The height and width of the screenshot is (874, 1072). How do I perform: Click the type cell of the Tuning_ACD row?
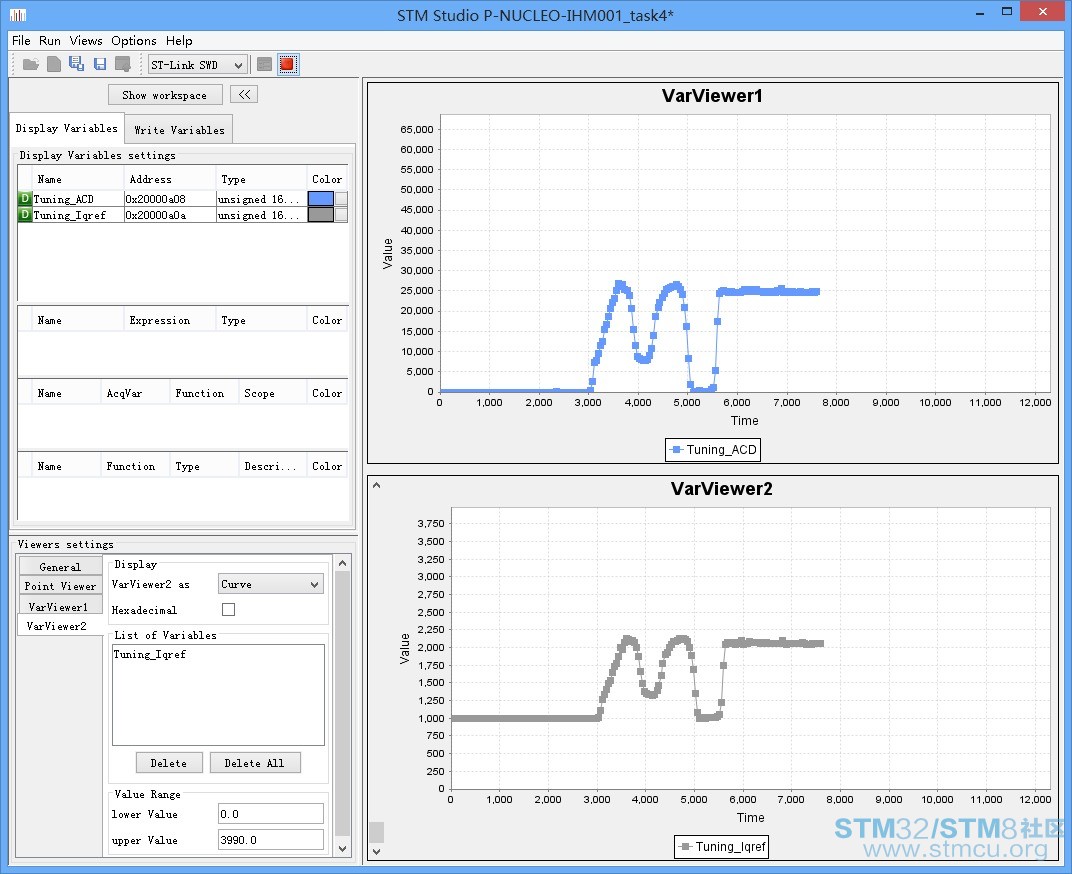(260, 198)
